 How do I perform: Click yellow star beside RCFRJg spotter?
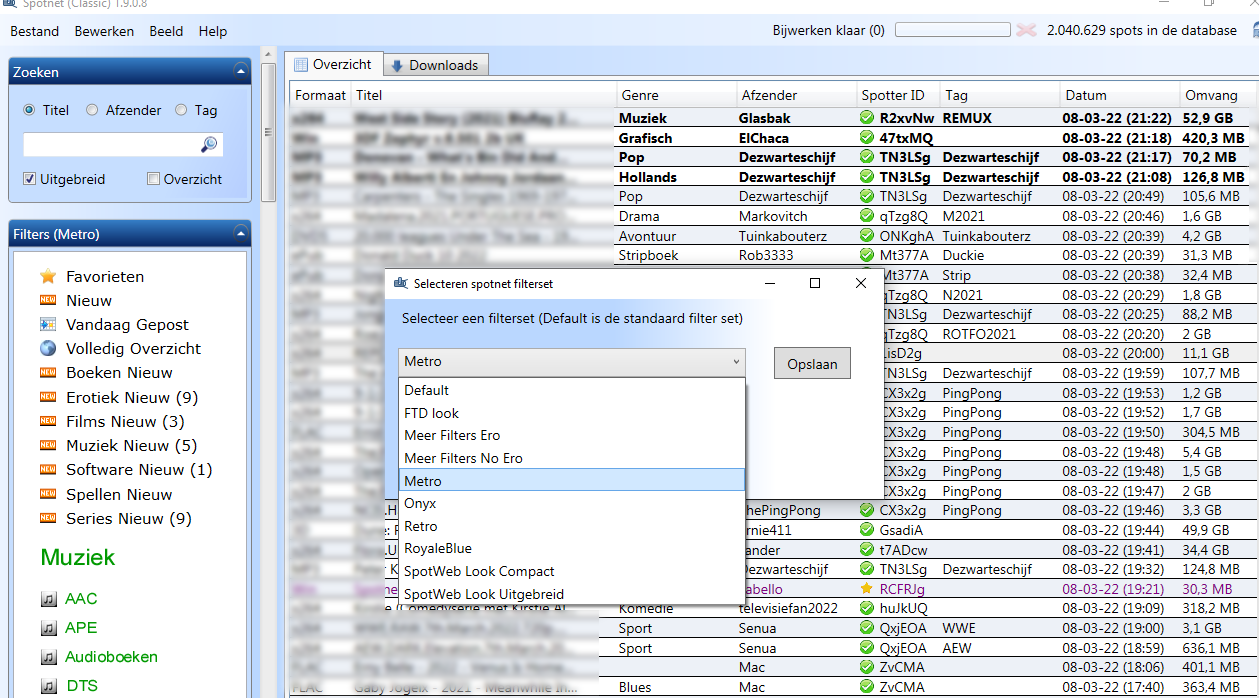pos(867,589)
